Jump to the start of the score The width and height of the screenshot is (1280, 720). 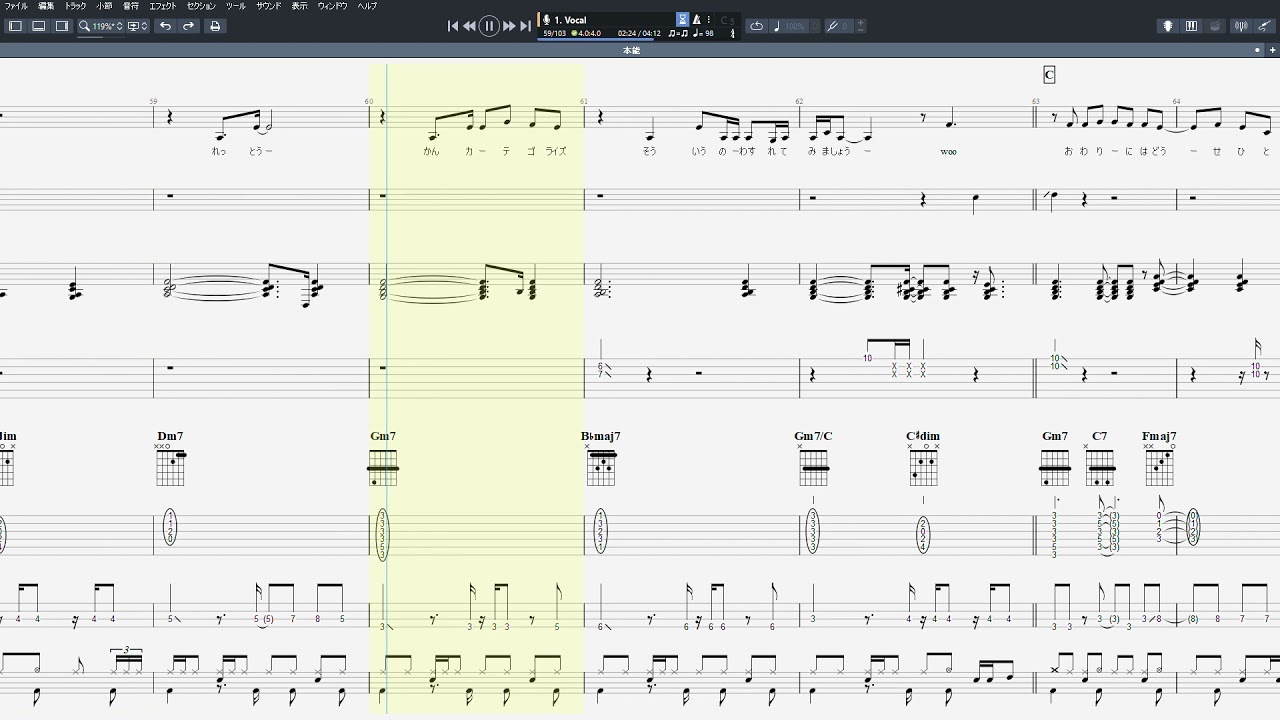coord(453,26)
